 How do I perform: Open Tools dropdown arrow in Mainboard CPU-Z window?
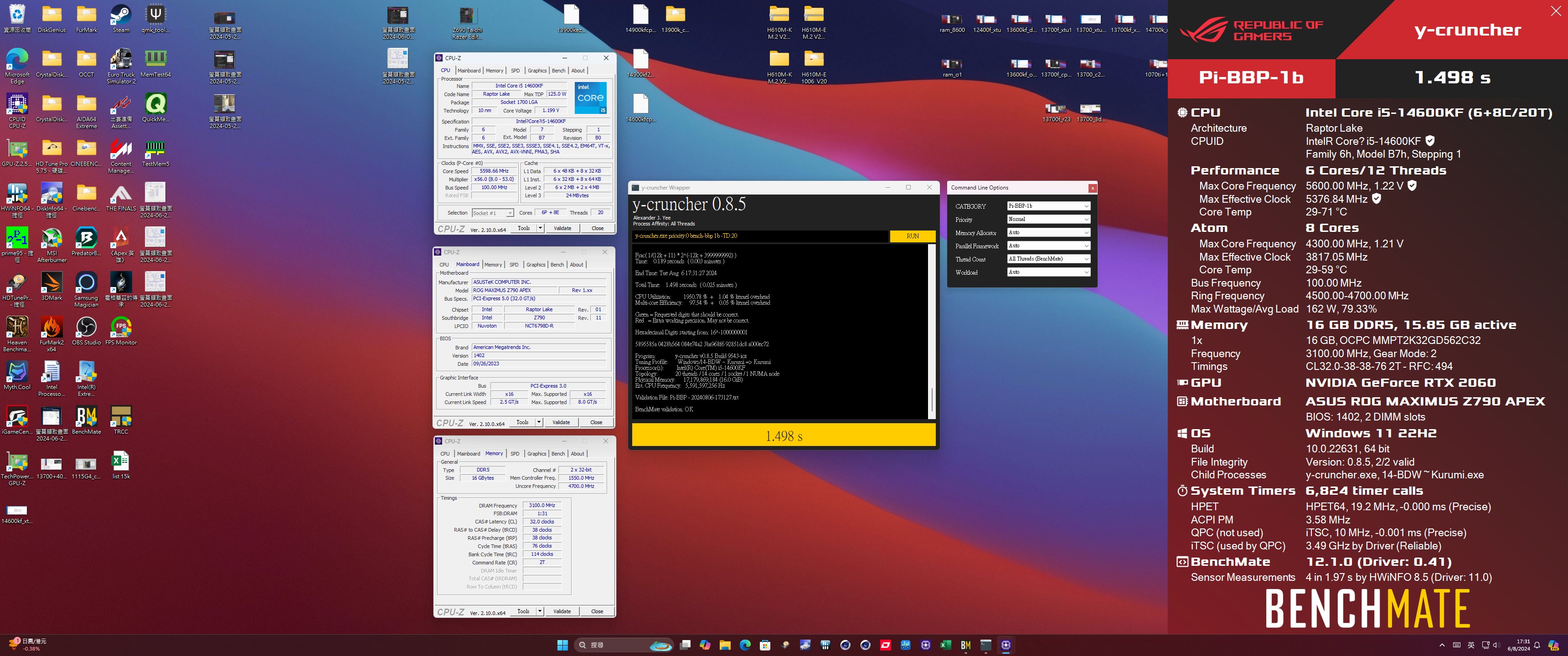pyautogui.click(x=539, y=422)
